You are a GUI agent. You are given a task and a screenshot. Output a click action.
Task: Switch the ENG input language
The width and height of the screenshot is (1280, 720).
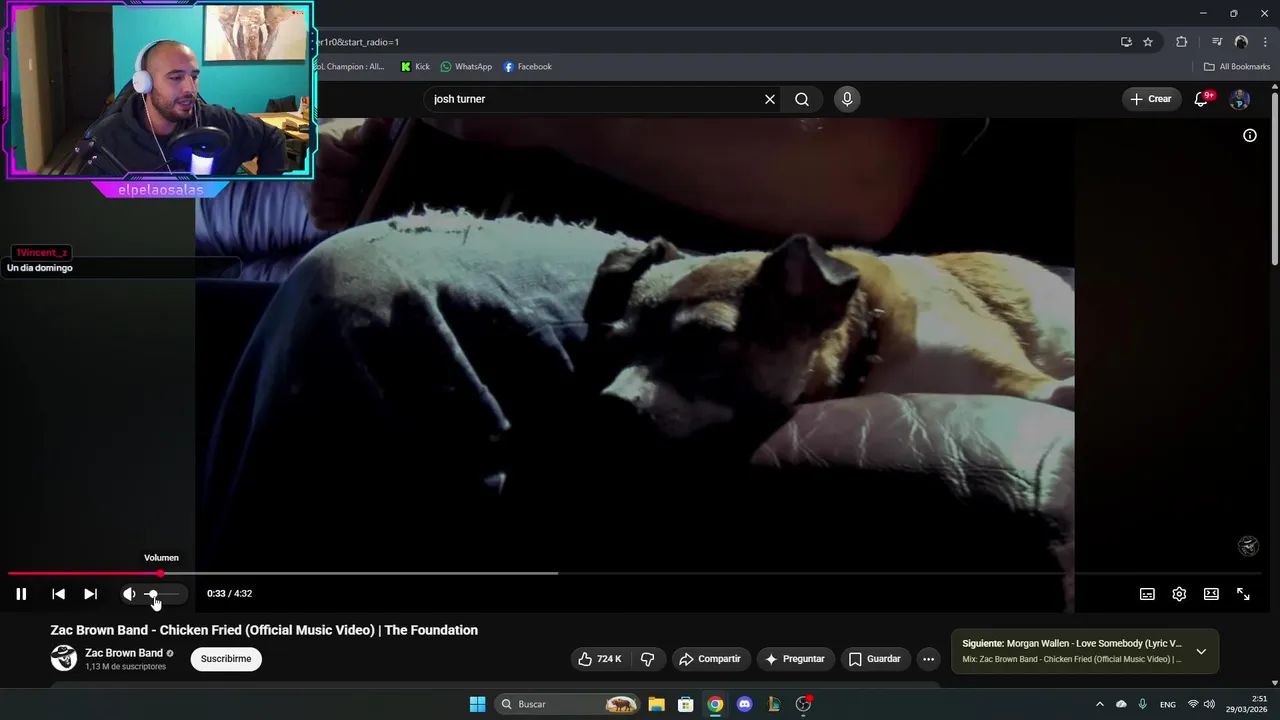[x=1167, y=704]
